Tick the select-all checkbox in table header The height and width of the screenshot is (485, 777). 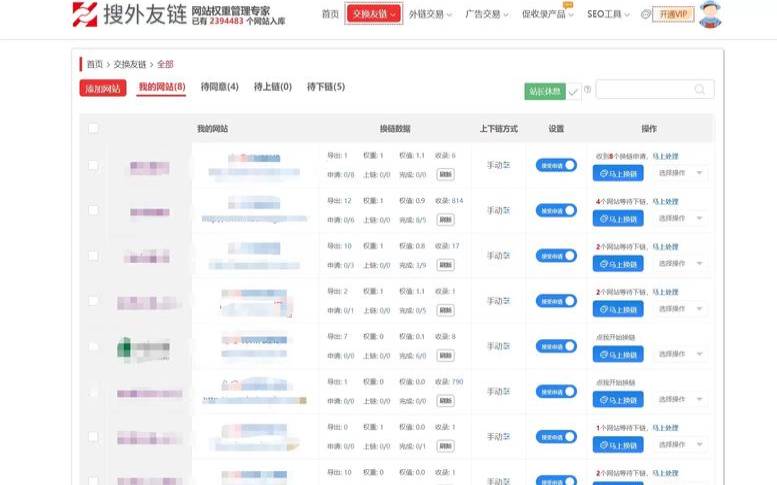coord(93,128)
